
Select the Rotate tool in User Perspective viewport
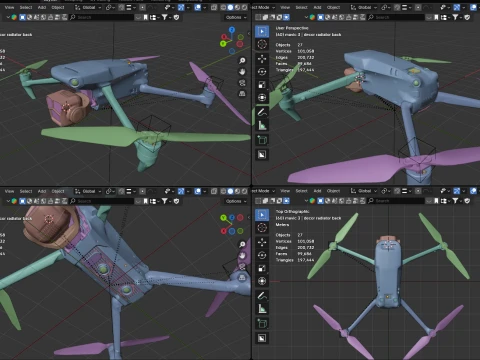pos(262,72)
